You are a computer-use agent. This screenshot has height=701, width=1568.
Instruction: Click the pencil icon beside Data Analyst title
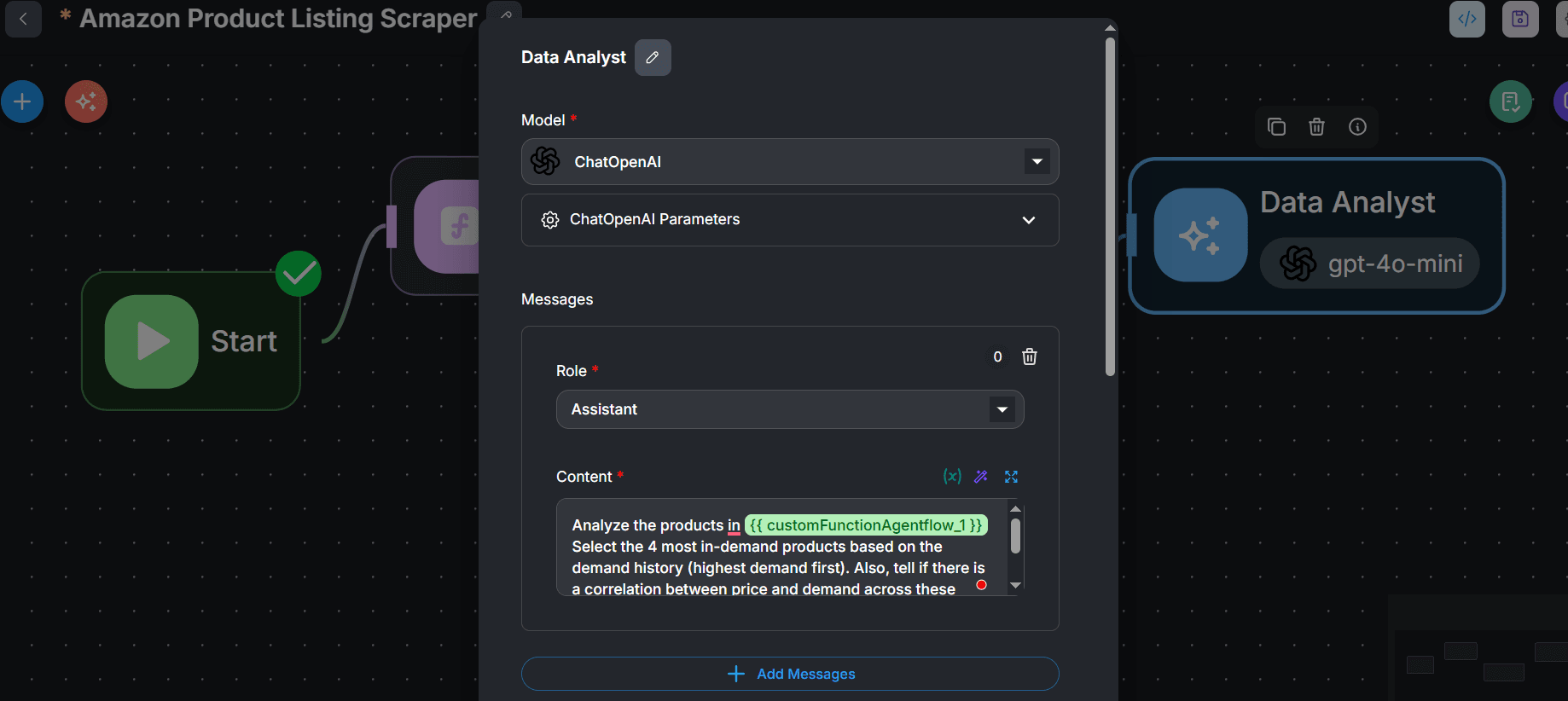(x=653, y=57)
